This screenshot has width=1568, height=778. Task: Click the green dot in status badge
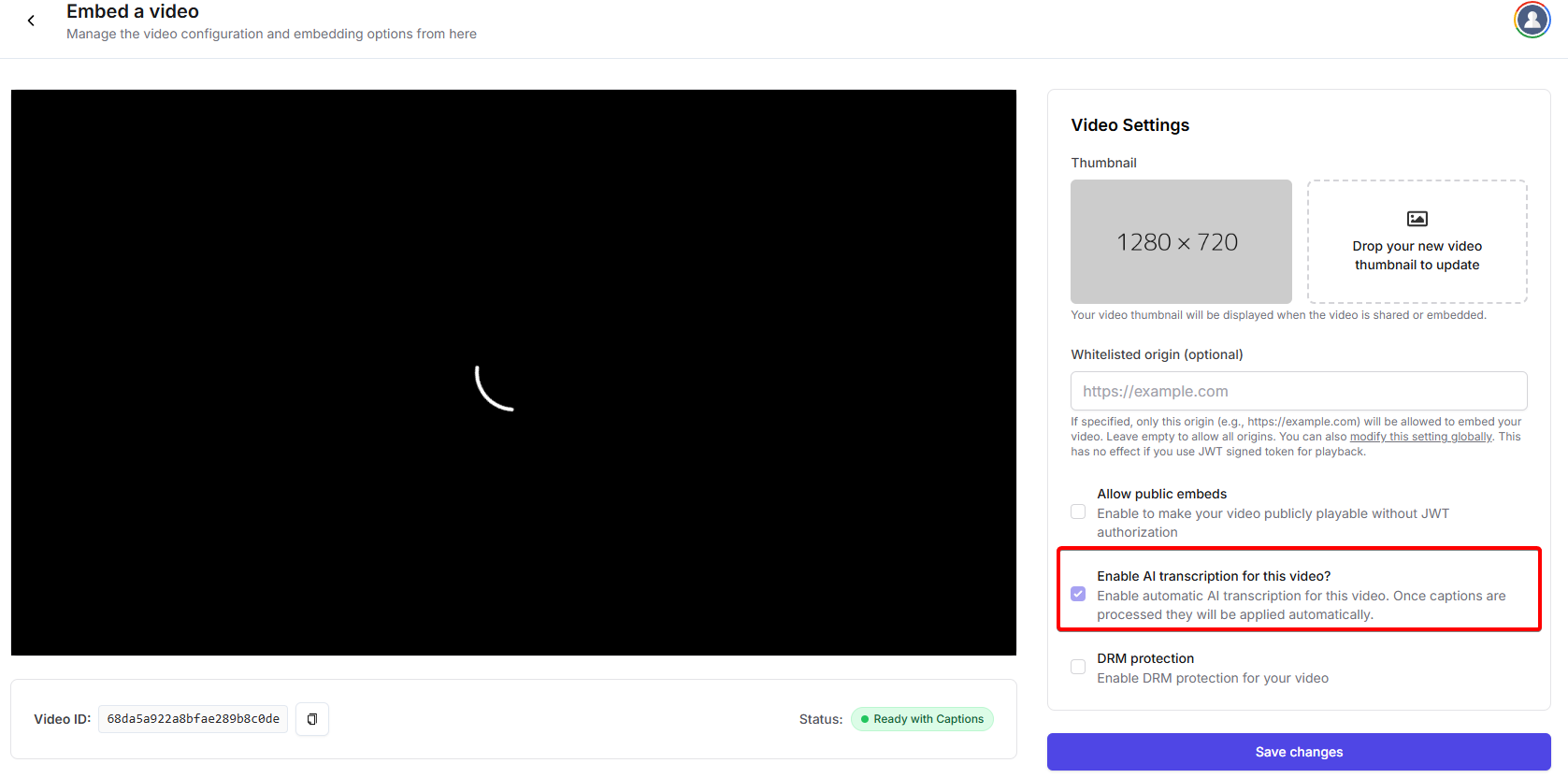pos(865,719)
